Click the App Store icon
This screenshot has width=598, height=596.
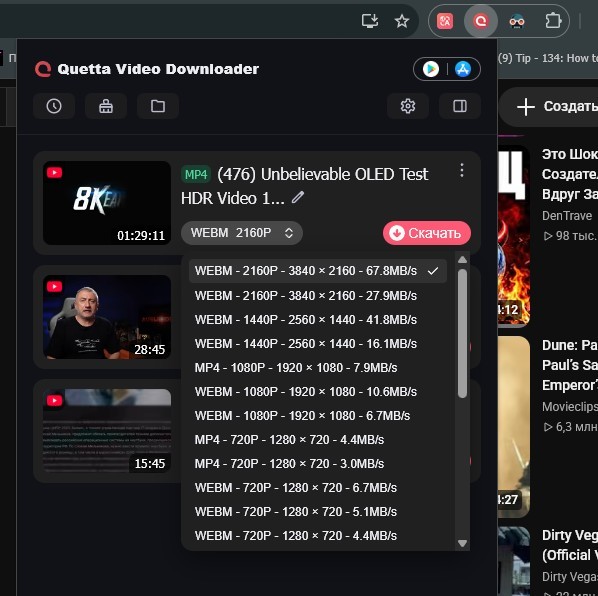click(x=463, y=69)
